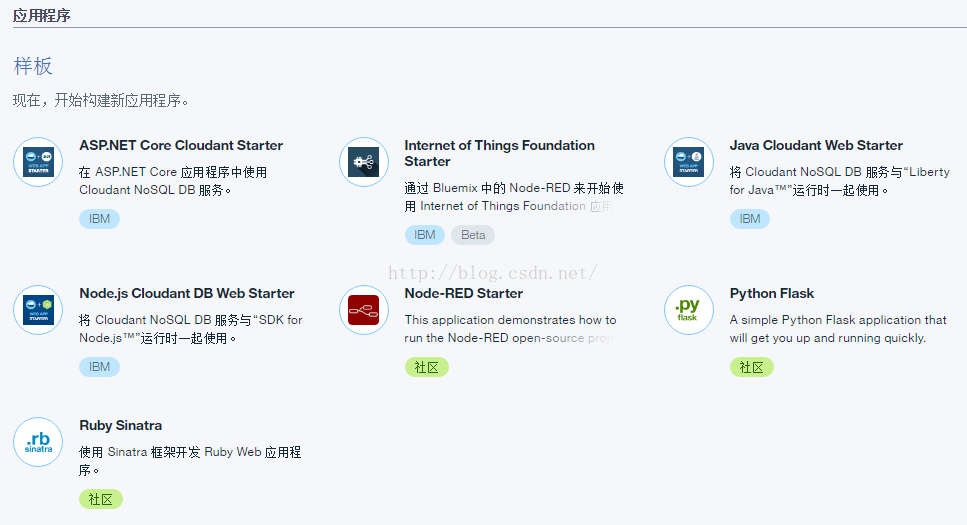Open Internet of Things Foundation Starter title

pos(500,153)
